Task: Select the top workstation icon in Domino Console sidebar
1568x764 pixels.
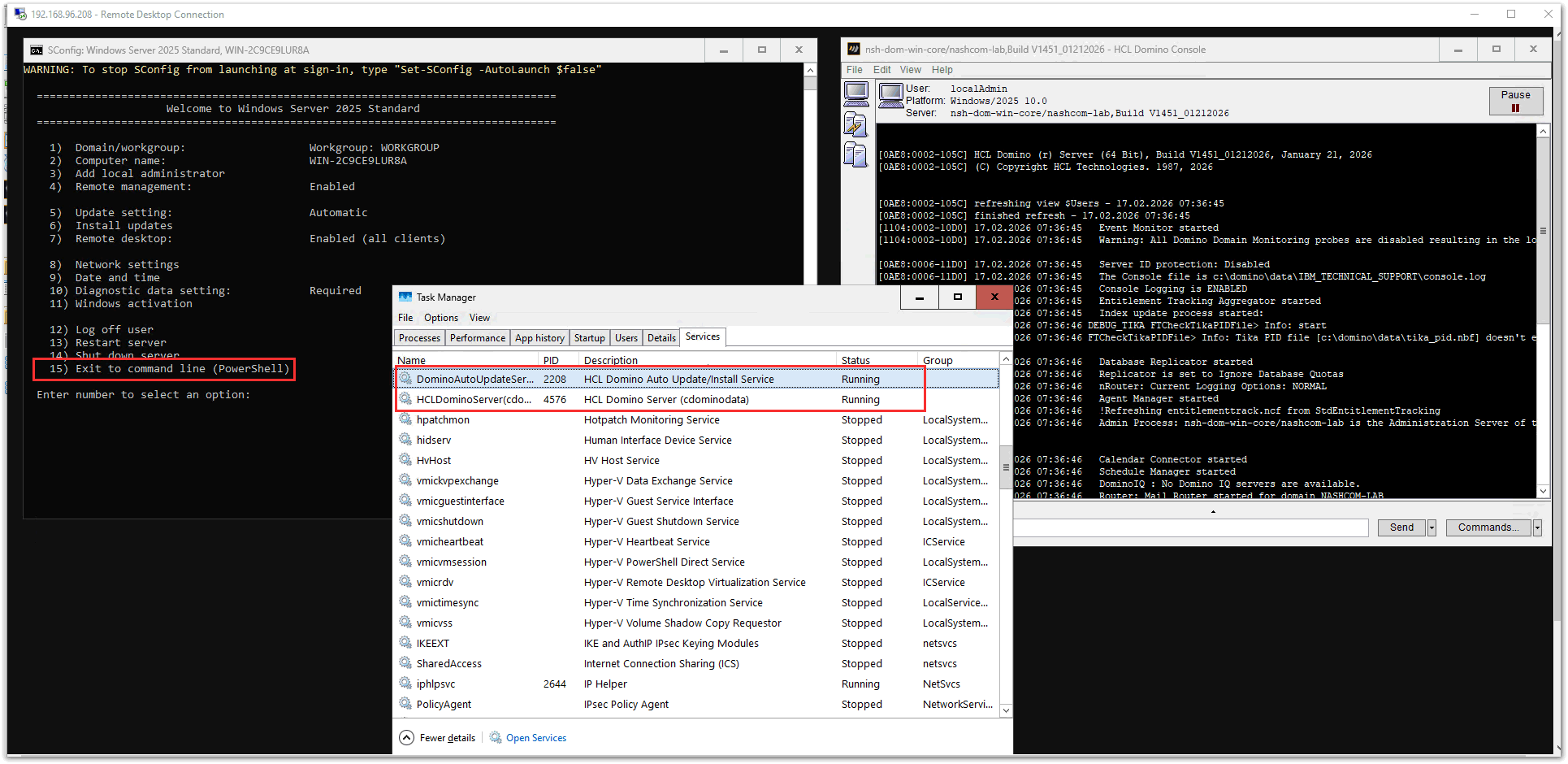Action: click(x=856, y=93)
